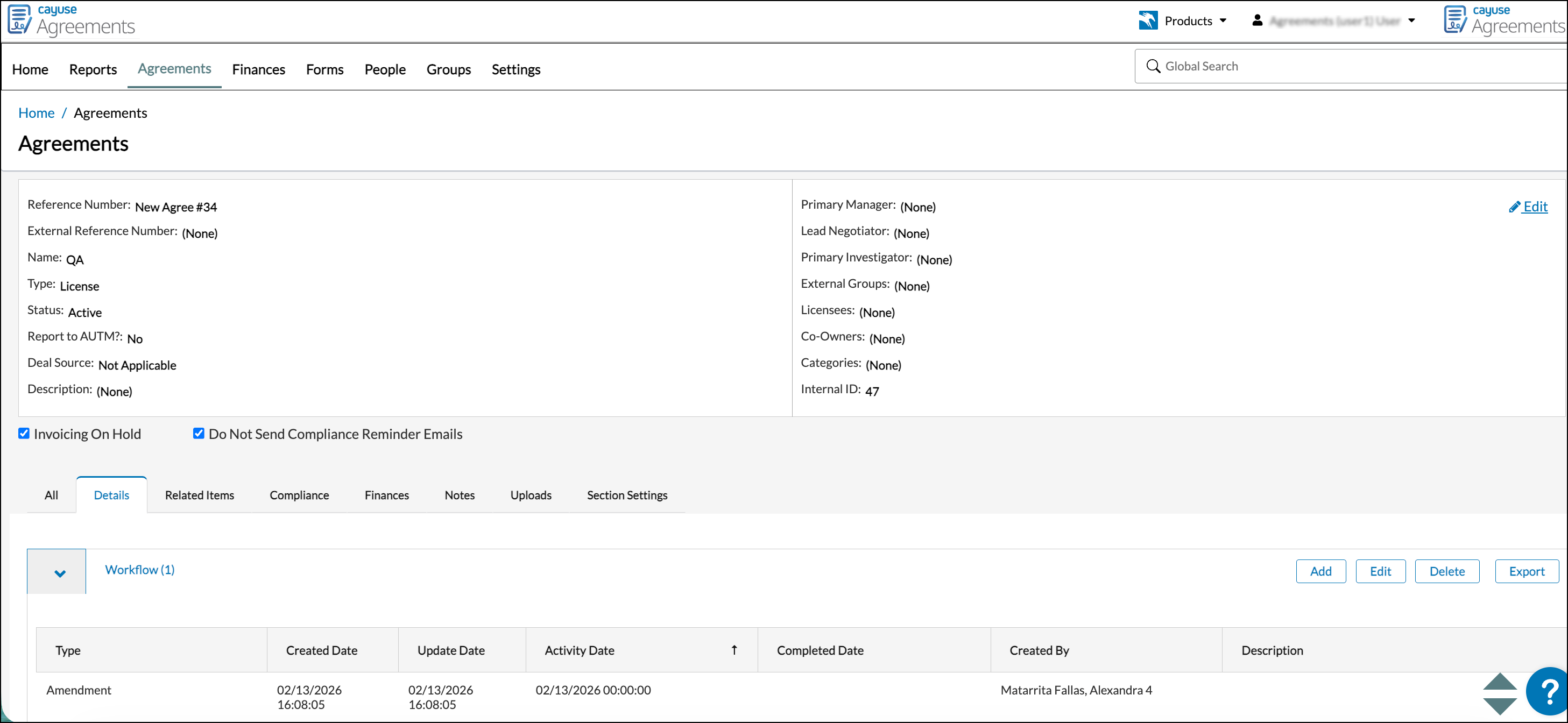This screenshot has height=723, width=1568.
Task: Click the scroll-down triangle arrow icon
Action: click(1500, 706)
